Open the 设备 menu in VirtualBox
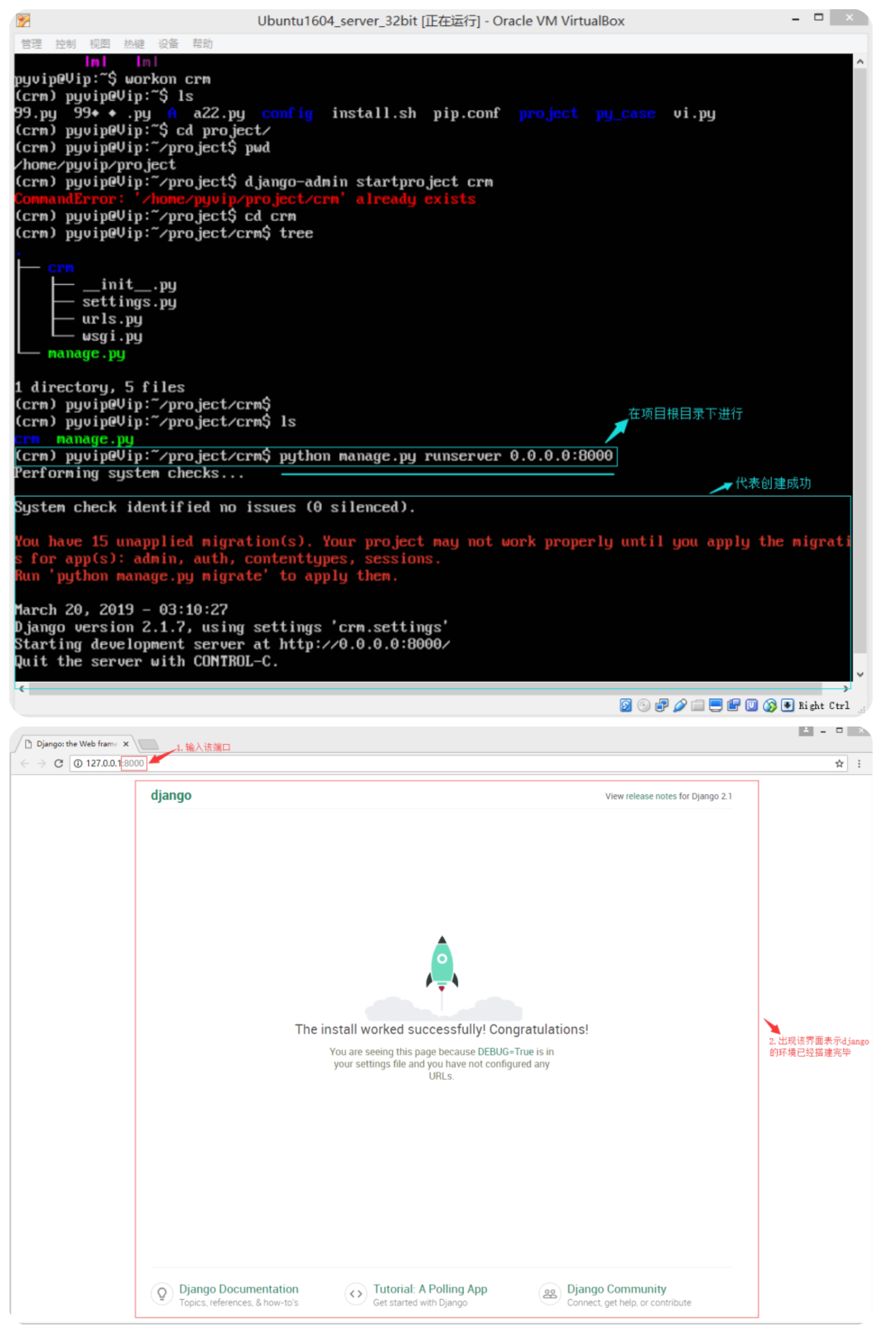The height and width of the screenshot is (1334, 882). coord(168,44)
